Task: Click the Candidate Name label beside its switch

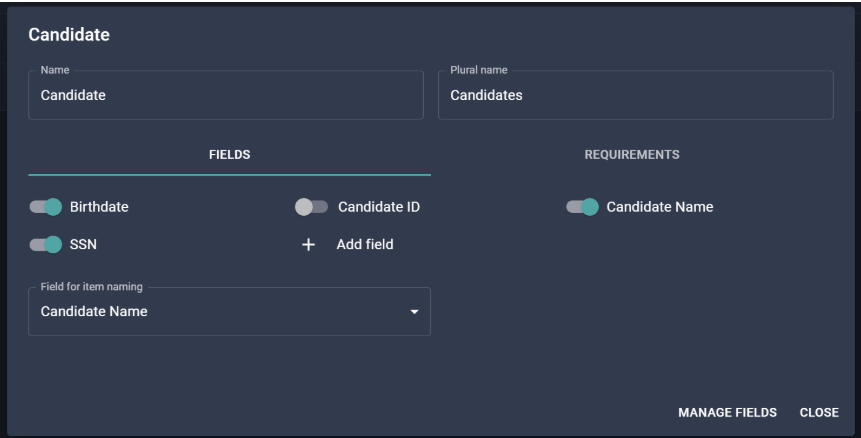Action: [x=660, y=207]
